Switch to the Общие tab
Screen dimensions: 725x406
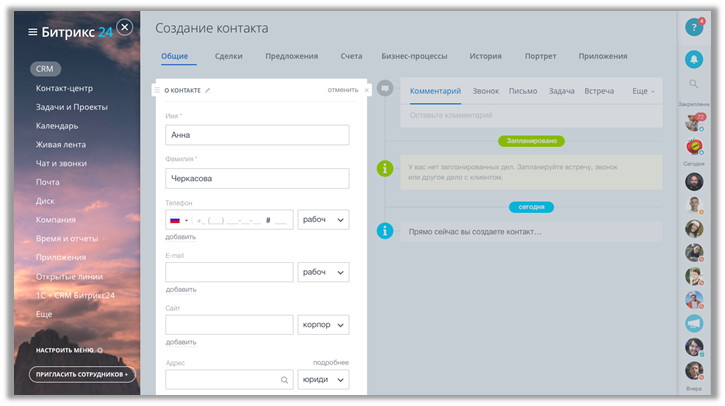point(174,56)
